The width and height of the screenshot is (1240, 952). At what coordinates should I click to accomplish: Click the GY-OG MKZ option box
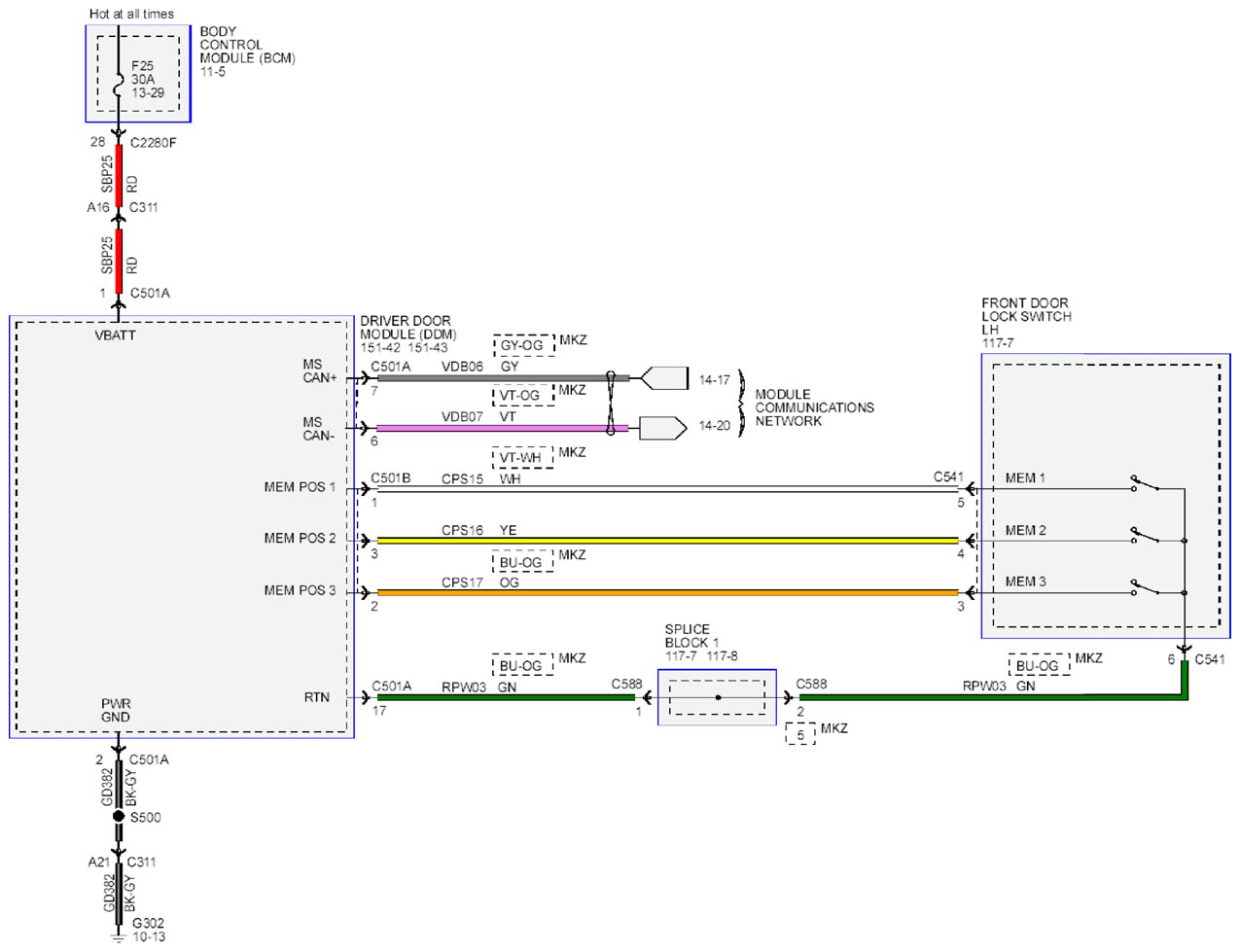click(522, 344)
